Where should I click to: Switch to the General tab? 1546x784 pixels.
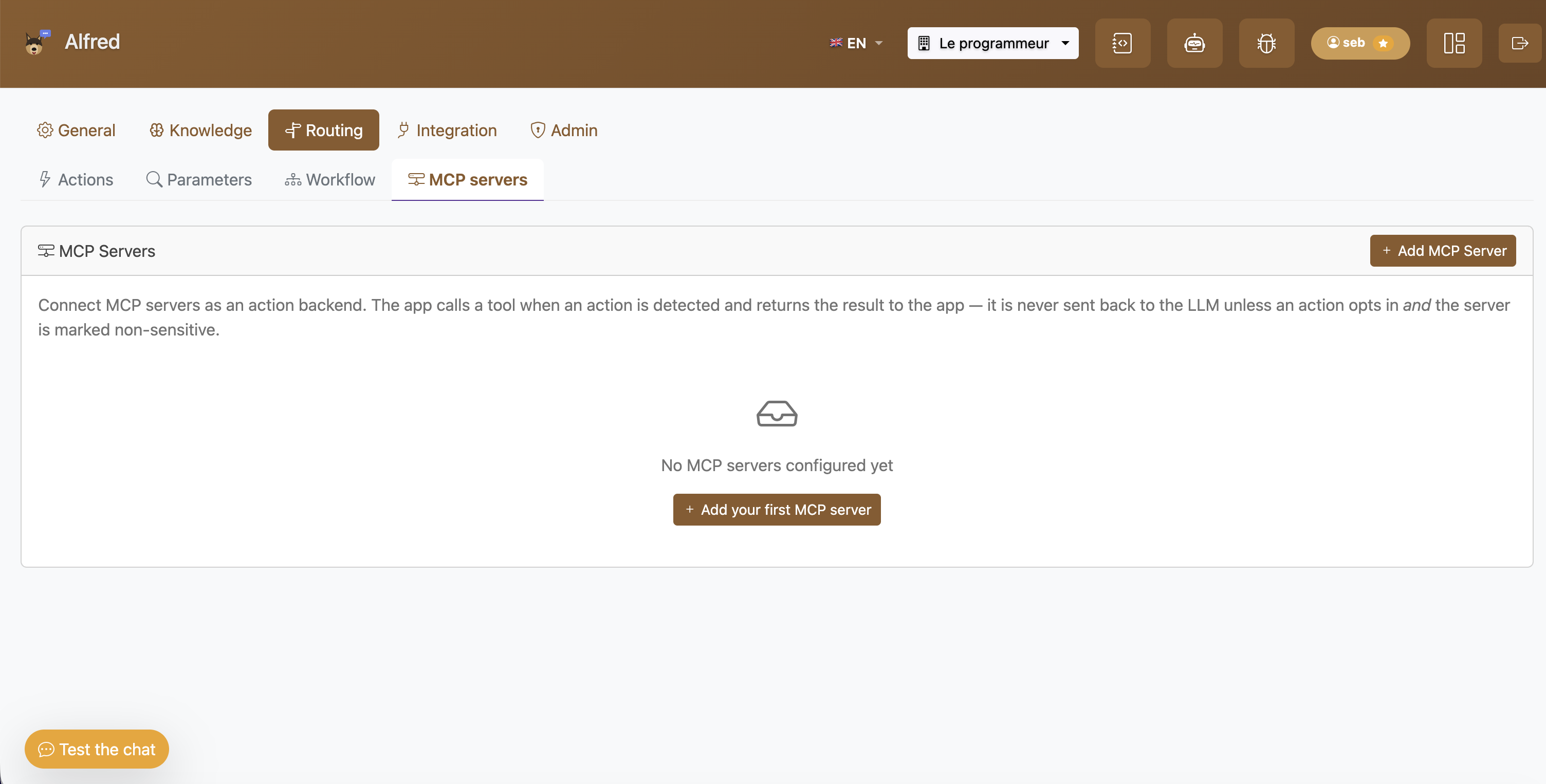tap(76, 130)
